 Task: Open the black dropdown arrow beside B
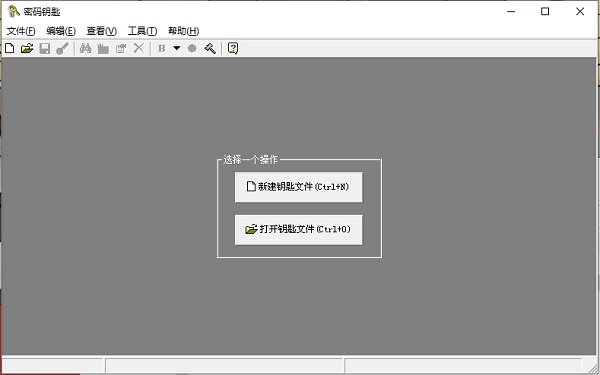176,48
